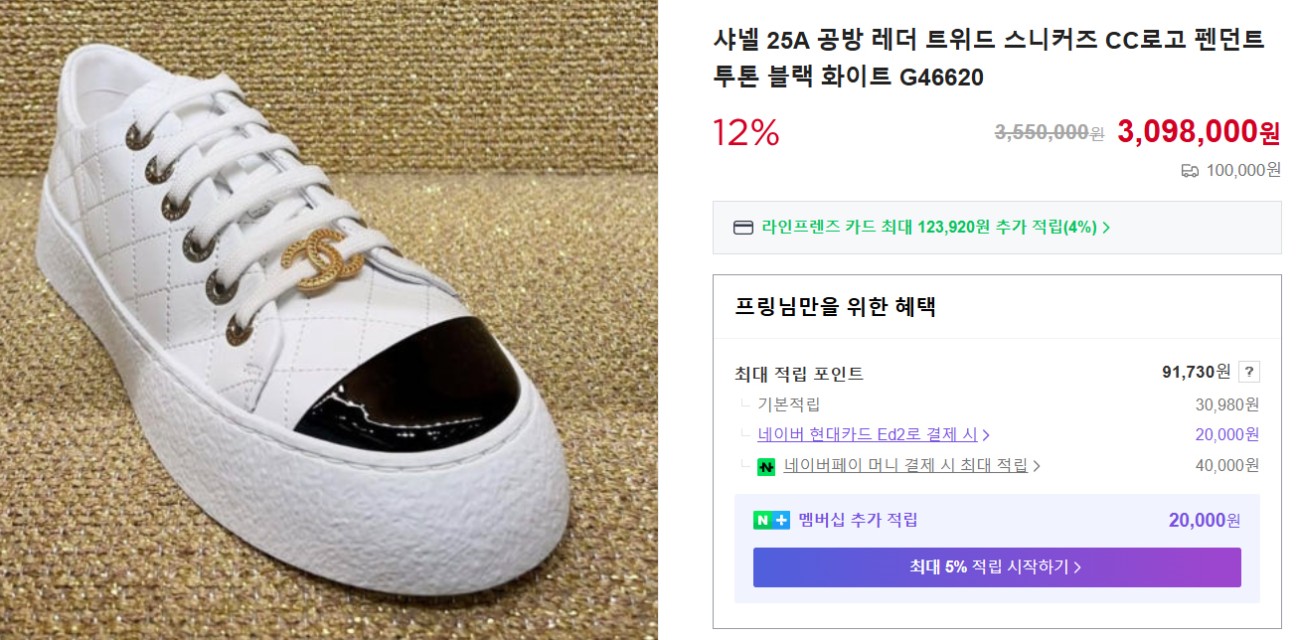Click the green Naver Pay money icon

coord(766,466)
